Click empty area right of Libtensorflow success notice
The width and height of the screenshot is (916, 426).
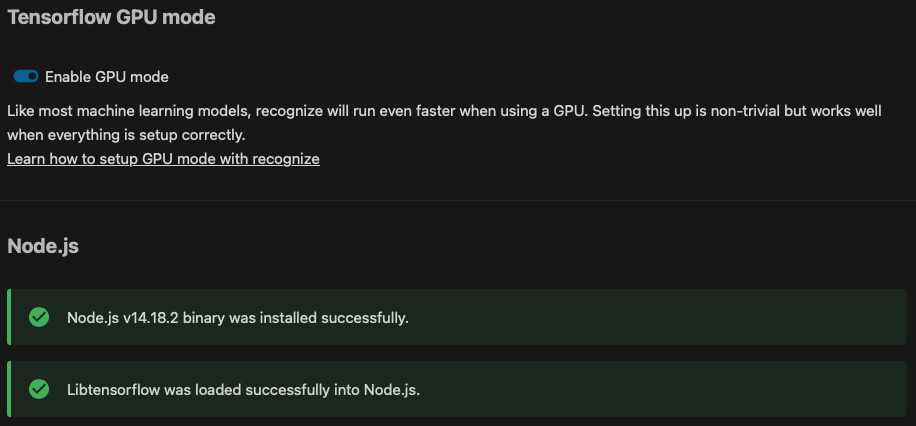(x=663, y=389)
